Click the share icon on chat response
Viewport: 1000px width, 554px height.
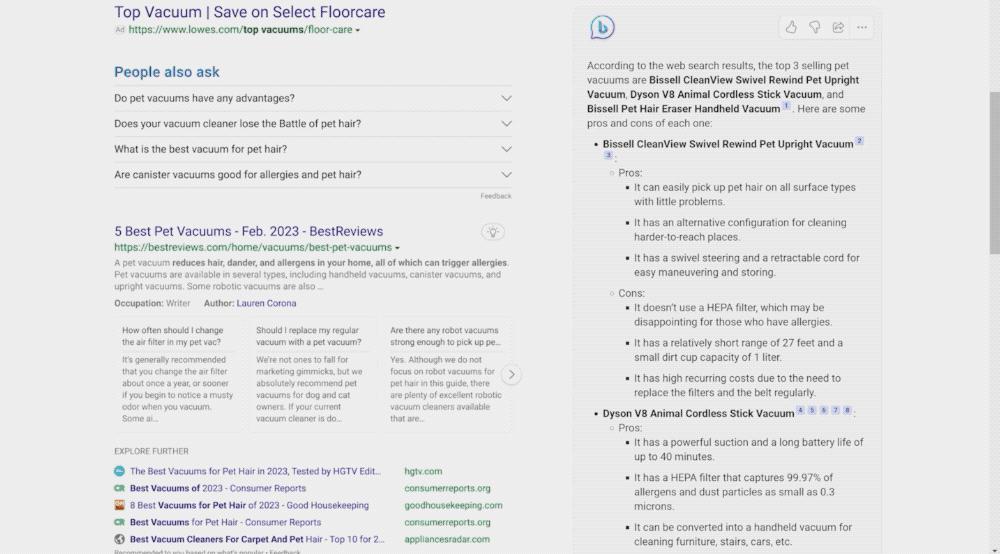coord(838,27)
